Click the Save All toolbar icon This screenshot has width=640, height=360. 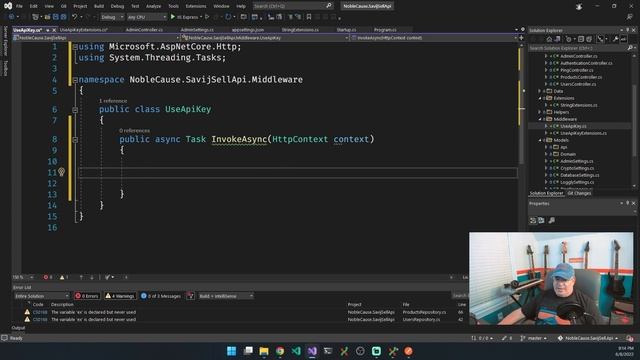click(x=63, y=17)
